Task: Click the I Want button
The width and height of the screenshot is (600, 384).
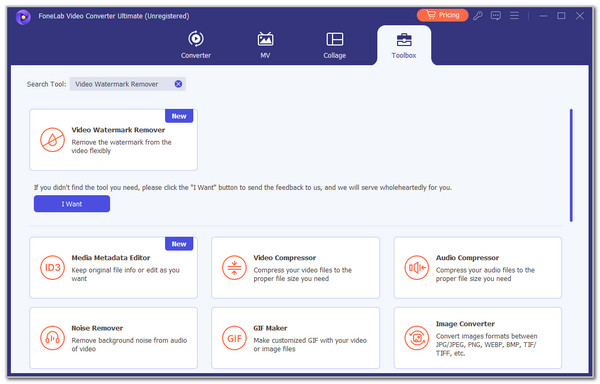Action: coord(72,204)
